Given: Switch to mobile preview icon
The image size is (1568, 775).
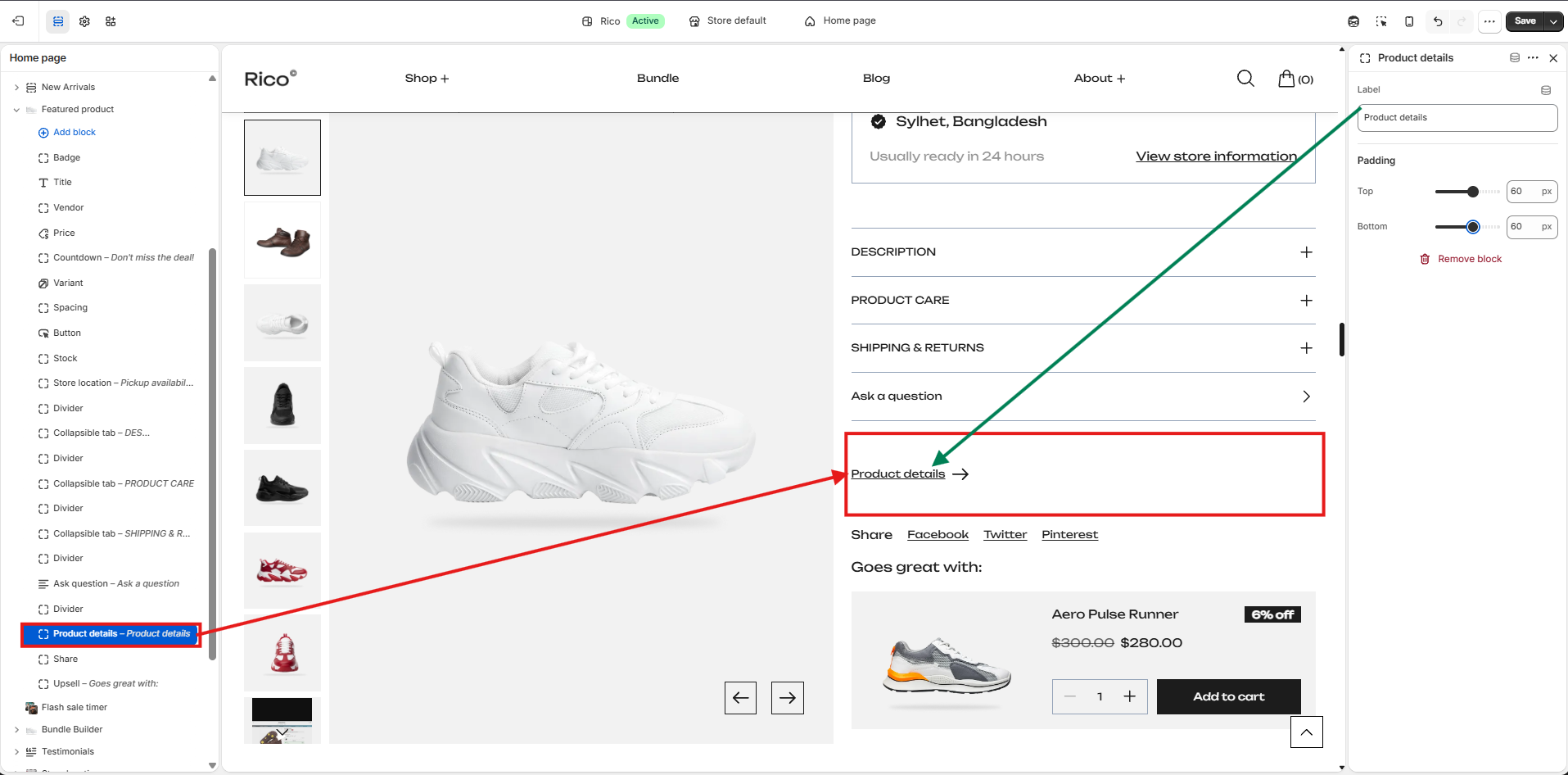Looking at the screenshot, I should coord(1409,21).
